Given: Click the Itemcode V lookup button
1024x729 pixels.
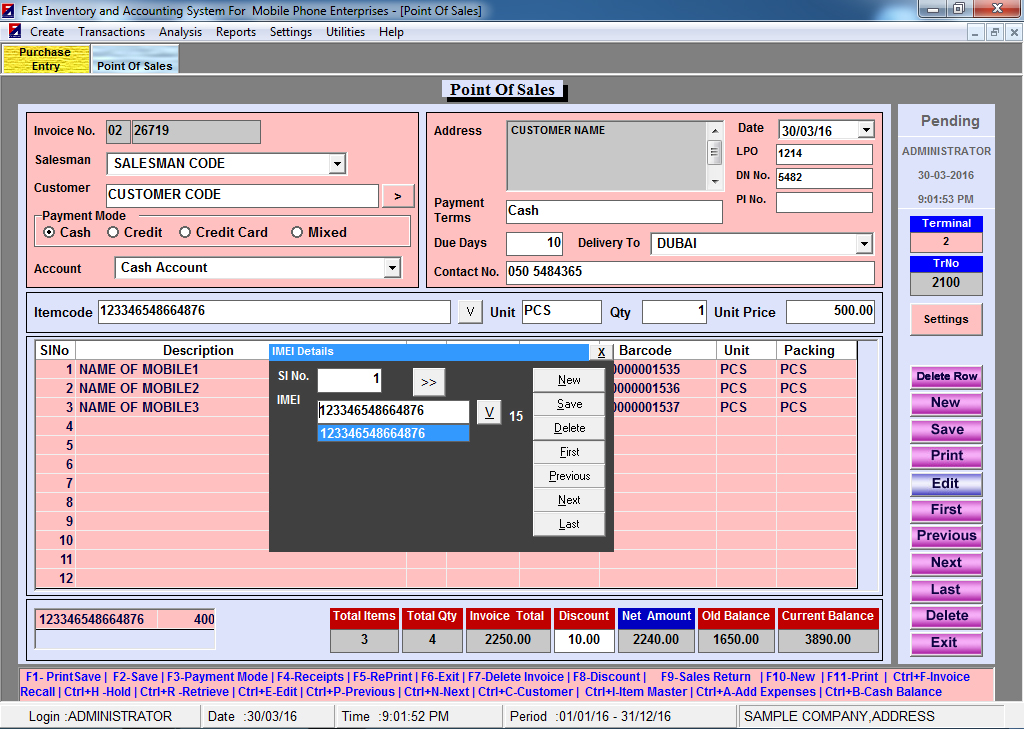Looking at the screenshot, I should [470, 312].
